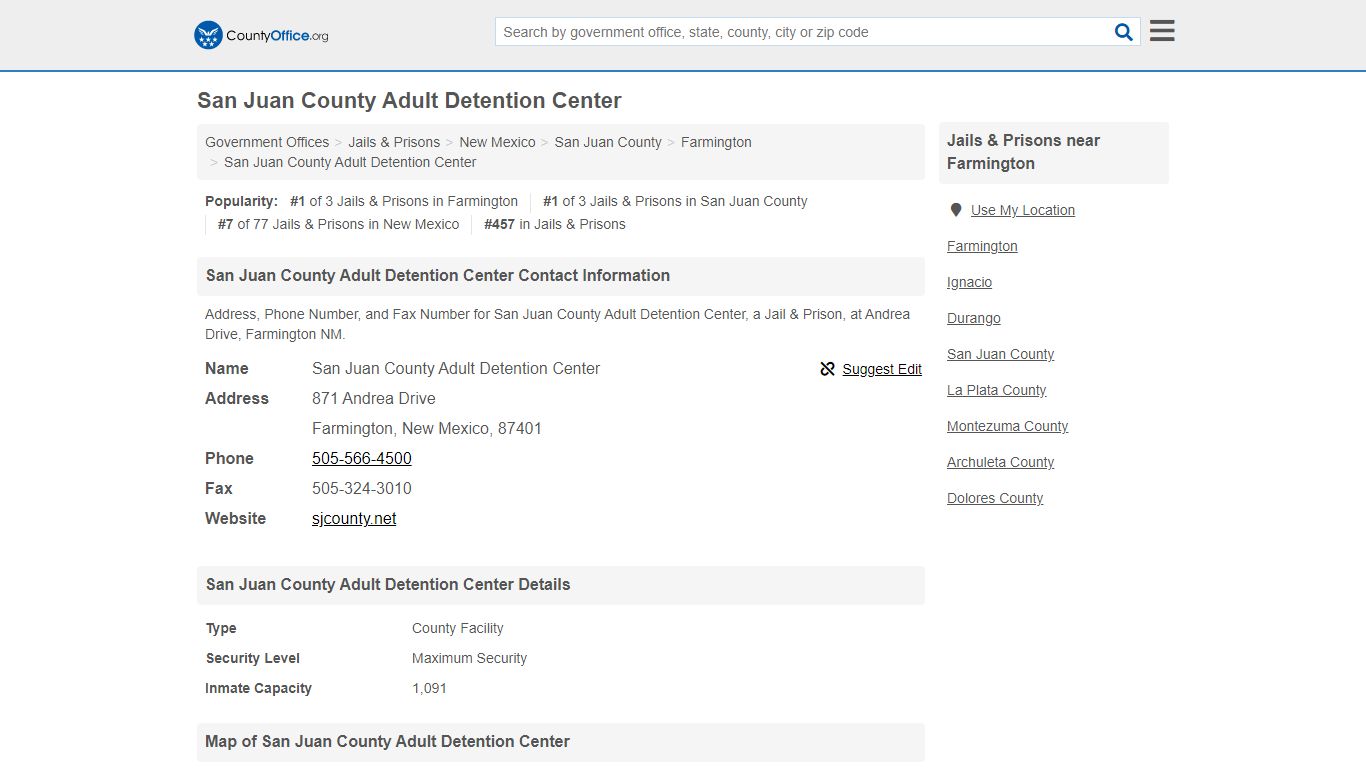This screenshot has width=1366, height=768.
Task: Click #457 in Jails & Prisons text
Action: pyautogui.click(x=555, y=224)
